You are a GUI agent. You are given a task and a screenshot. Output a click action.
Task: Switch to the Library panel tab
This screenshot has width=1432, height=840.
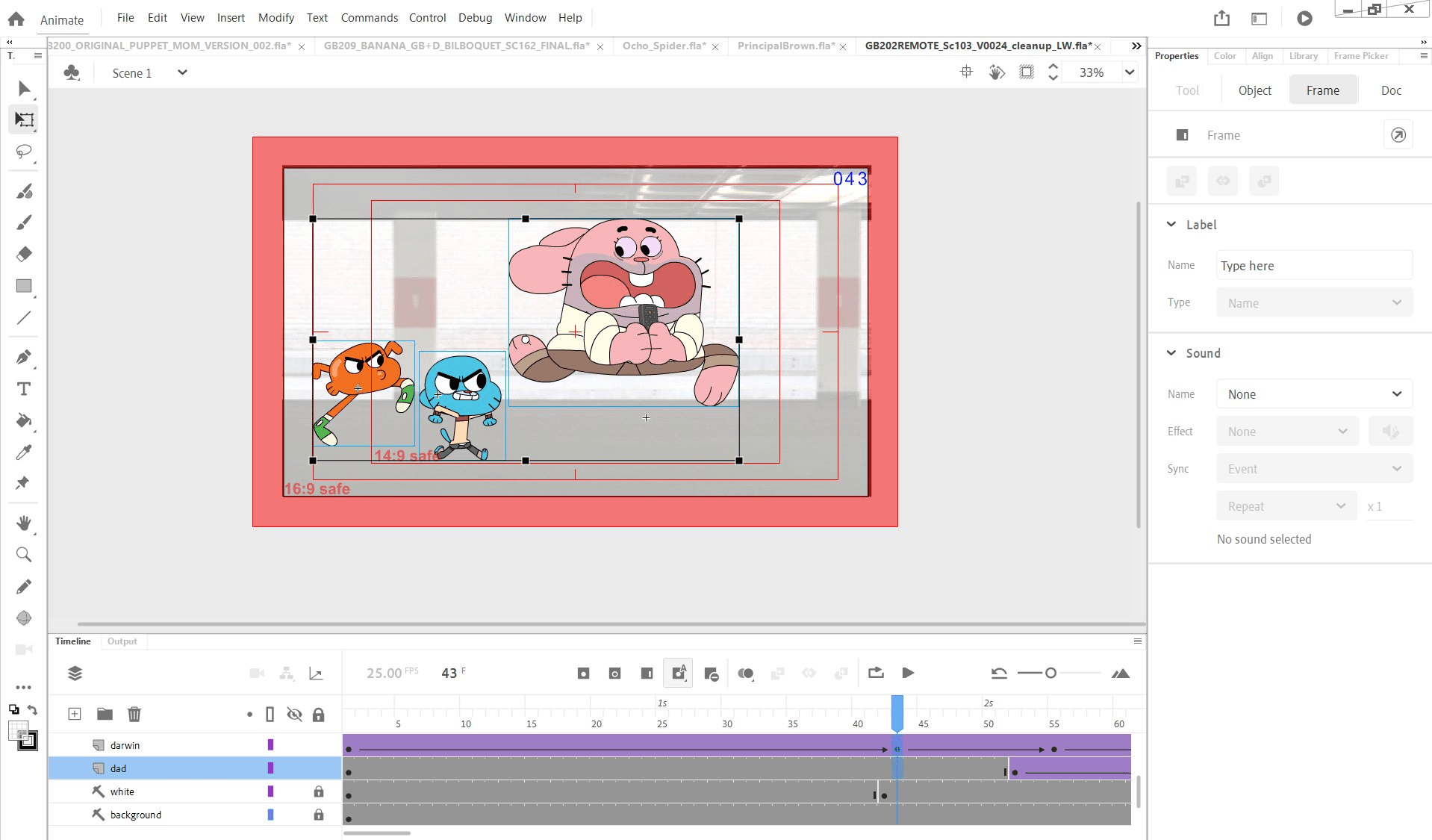(1303, 56)
